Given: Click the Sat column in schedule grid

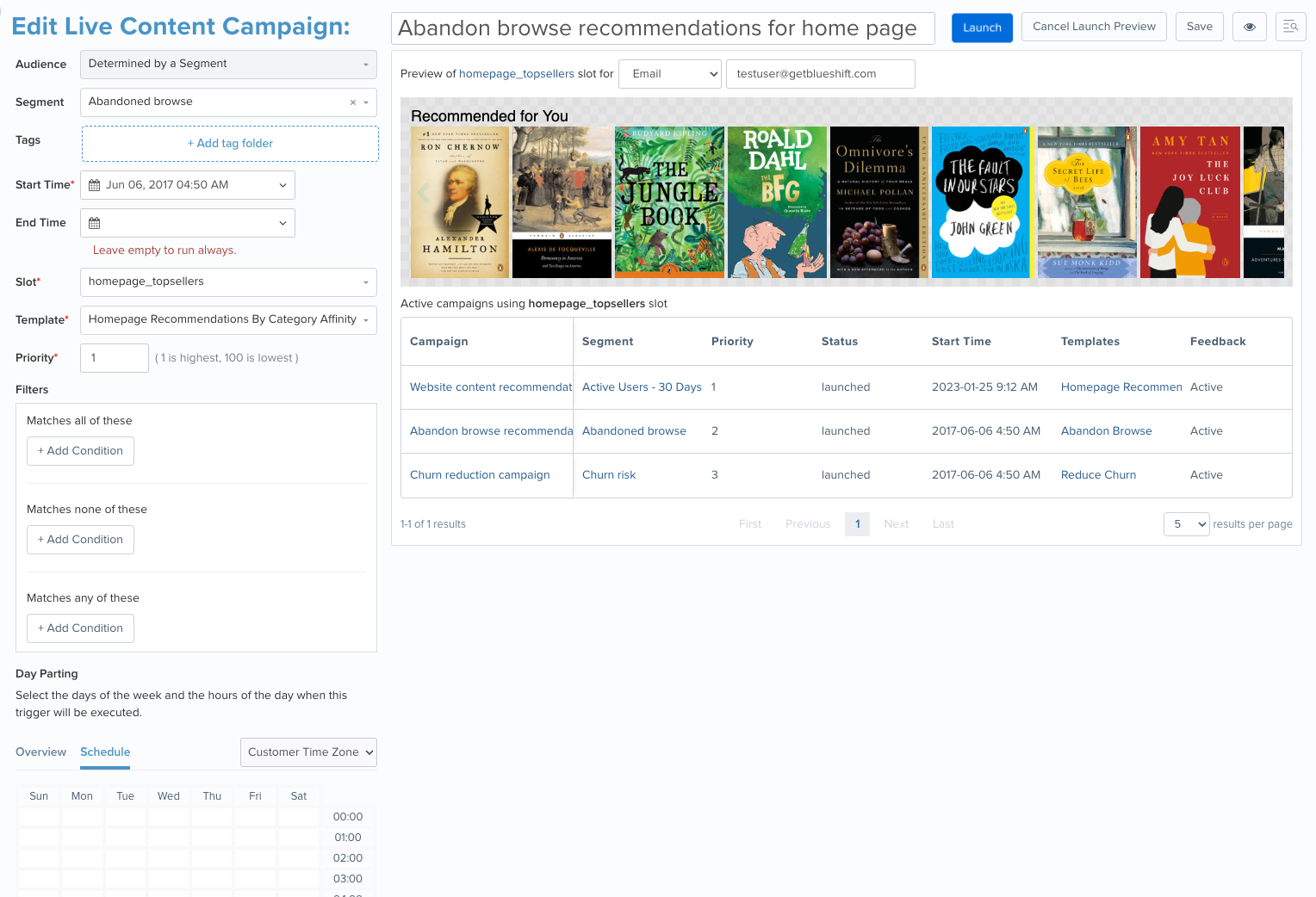Looking at the screenshot, I should point(299,796).
